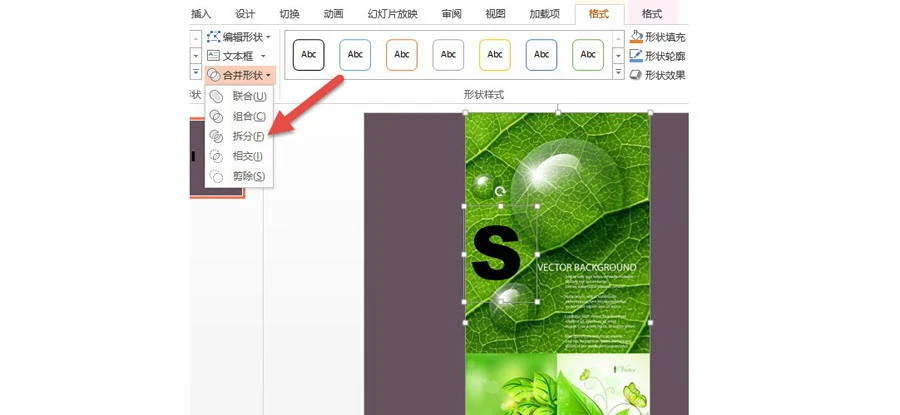This screenshot has width=900, height=415.
Task: Open the 加载项 tab
Action: click(x=544, y=14)
